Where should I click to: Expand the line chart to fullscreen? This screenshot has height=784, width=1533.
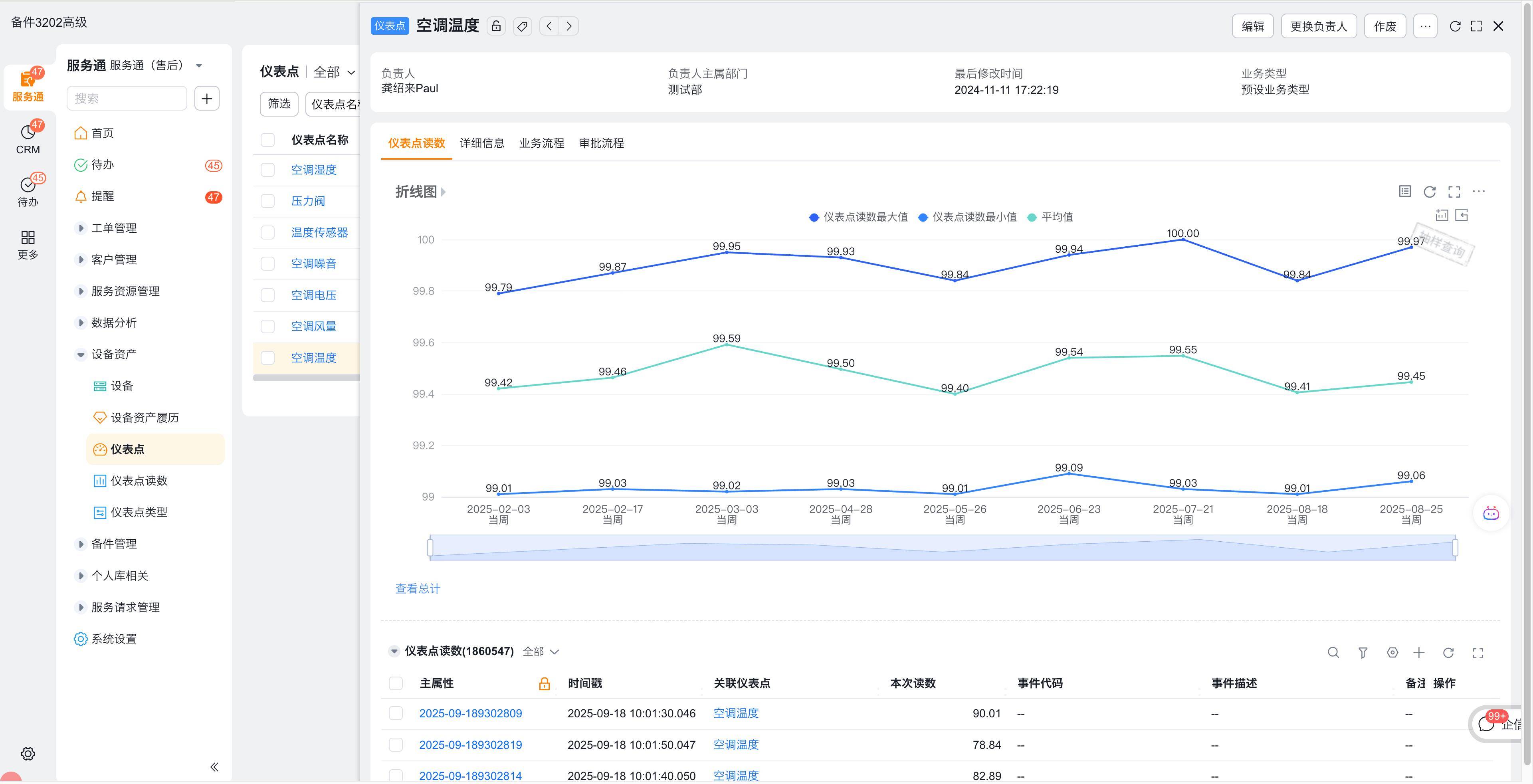click(1454, 192)
